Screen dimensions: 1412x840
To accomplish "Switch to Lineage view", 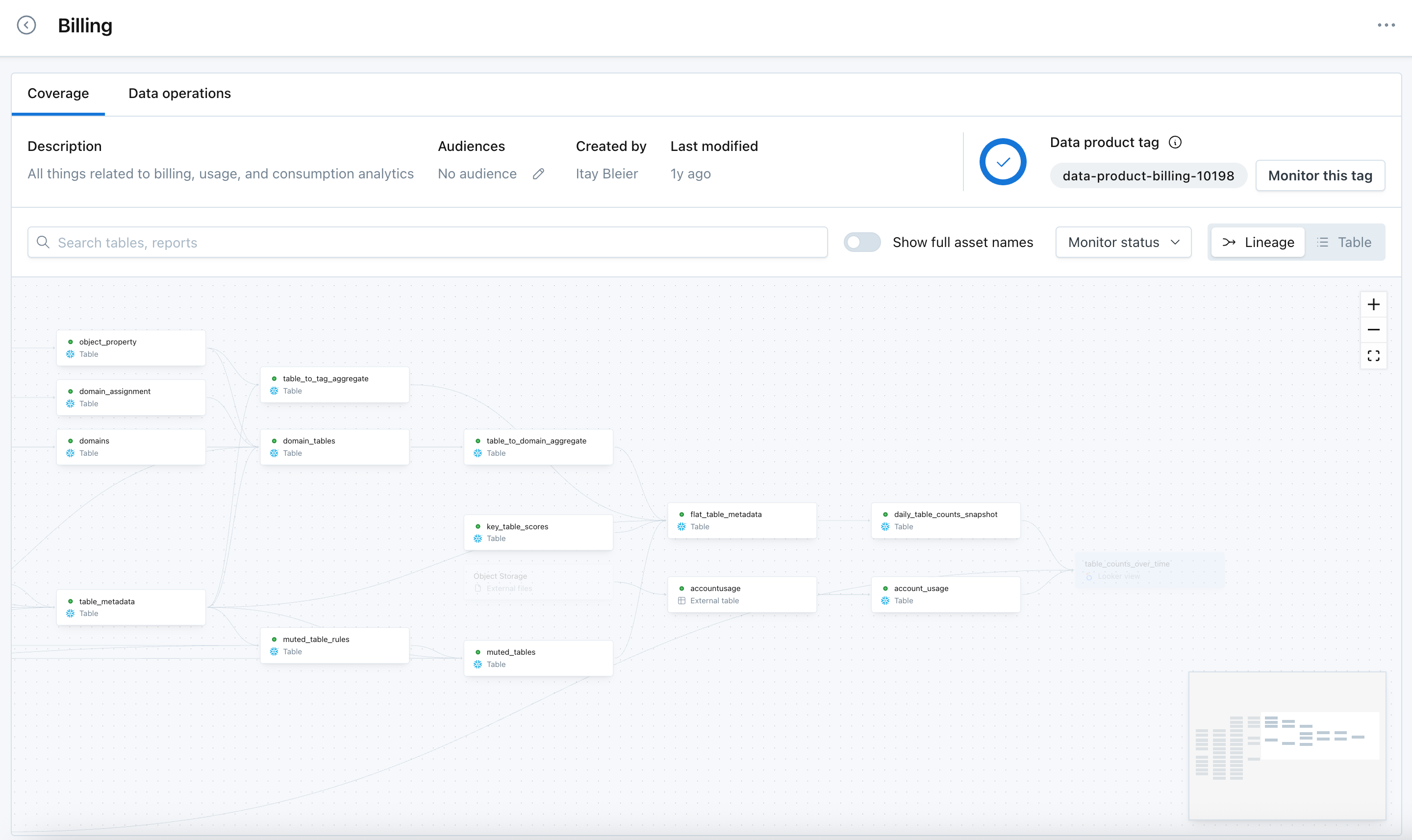I will (x=1258, y=242).
